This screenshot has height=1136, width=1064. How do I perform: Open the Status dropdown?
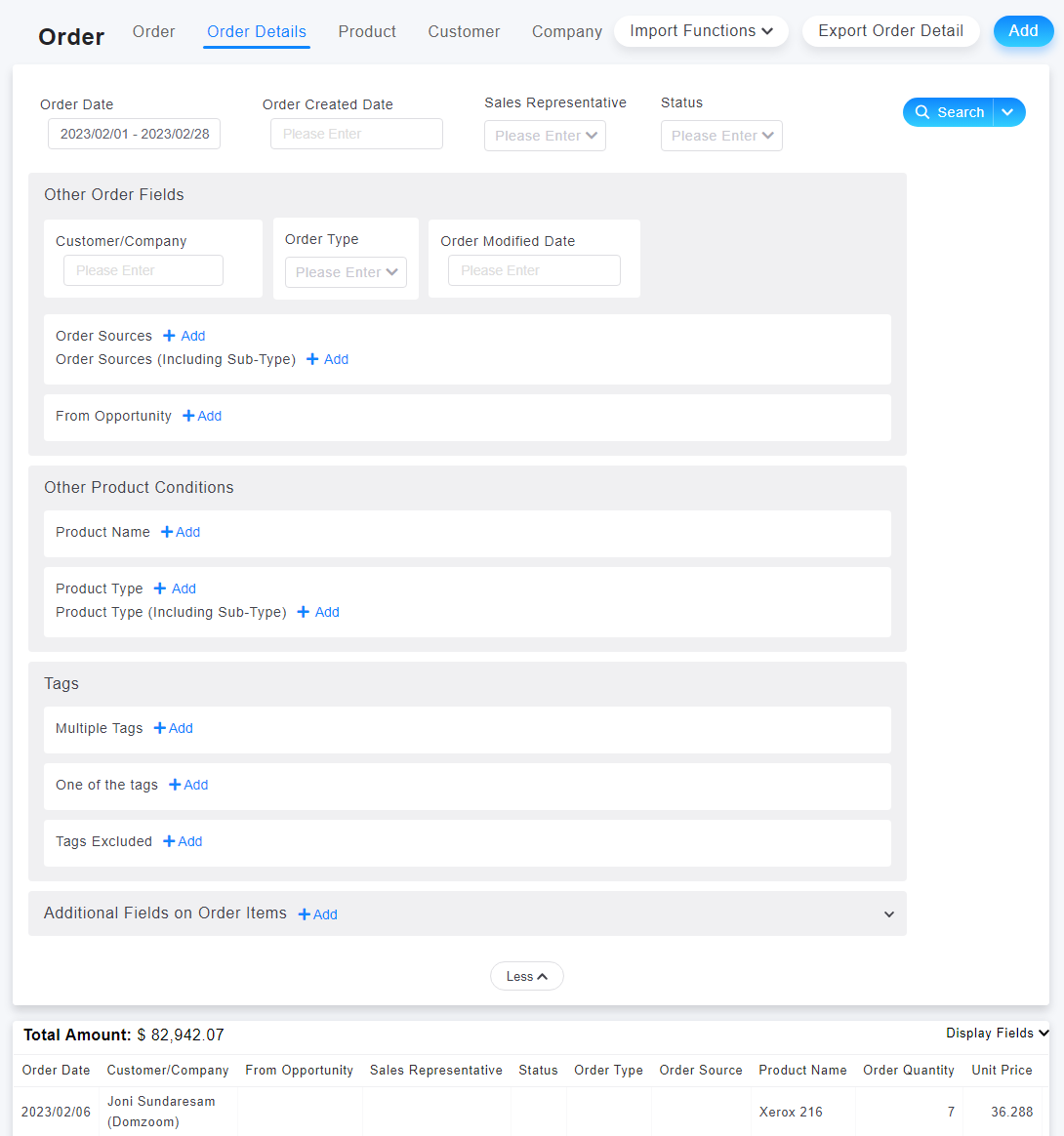point(721,136)
